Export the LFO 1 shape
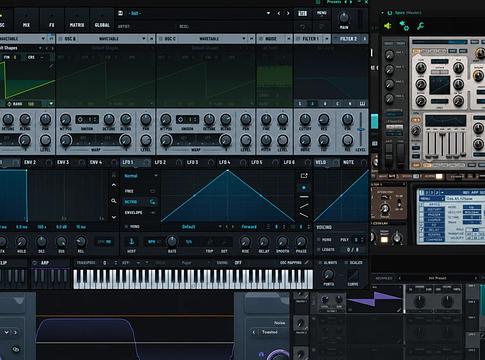485x360 pixels. point(304,175)
